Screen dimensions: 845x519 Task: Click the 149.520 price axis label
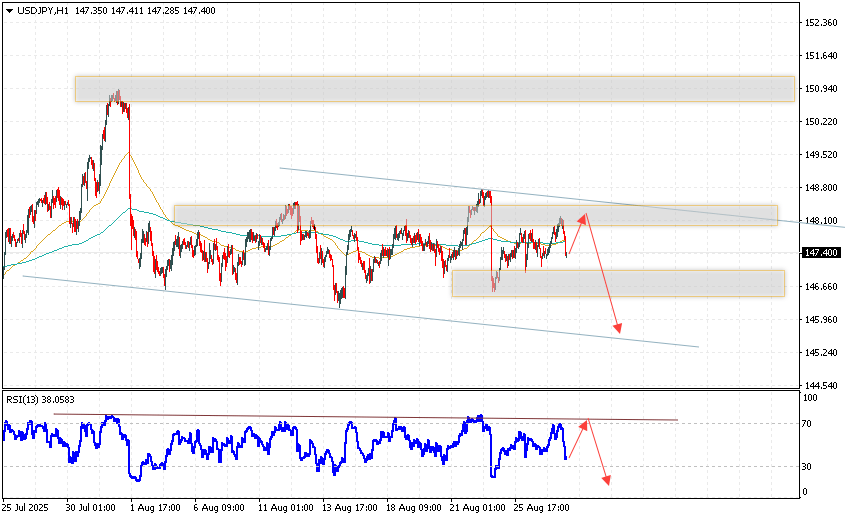click(821, 155)
